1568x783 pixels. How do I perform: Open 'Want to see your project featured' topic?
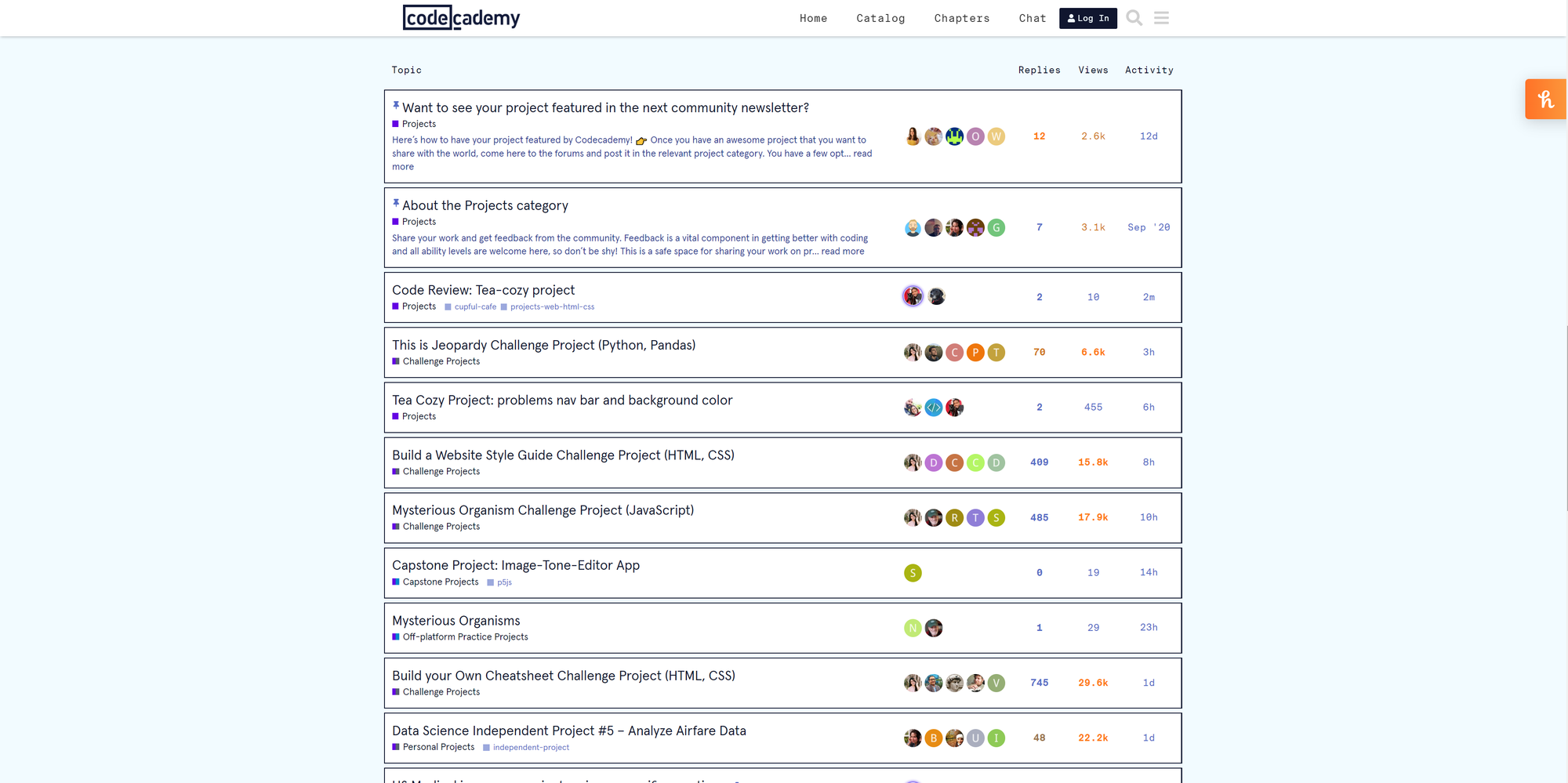tap(605, 107)
